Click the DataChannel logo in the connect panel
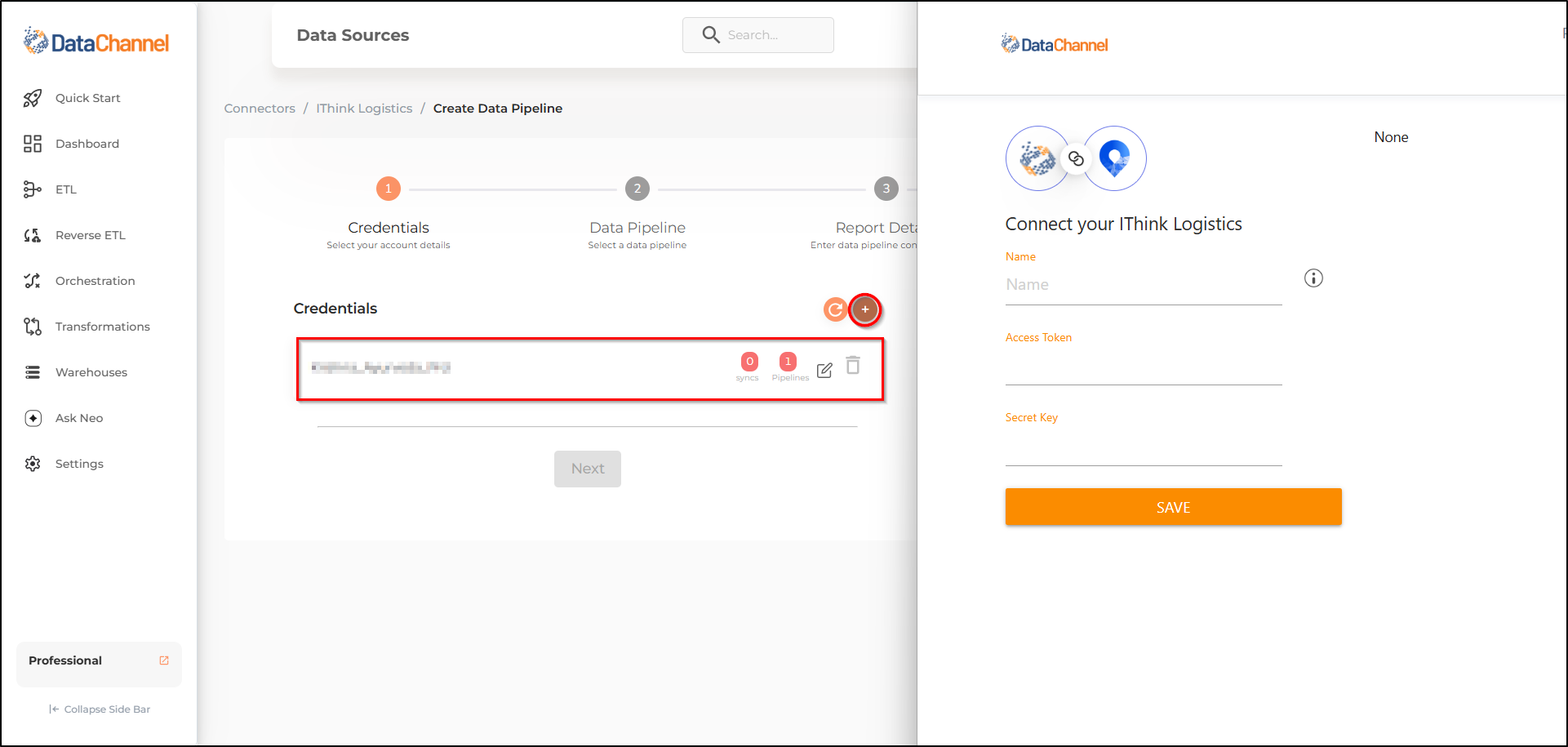This screenshot has width=1568, height=747. pos(1055,44)
